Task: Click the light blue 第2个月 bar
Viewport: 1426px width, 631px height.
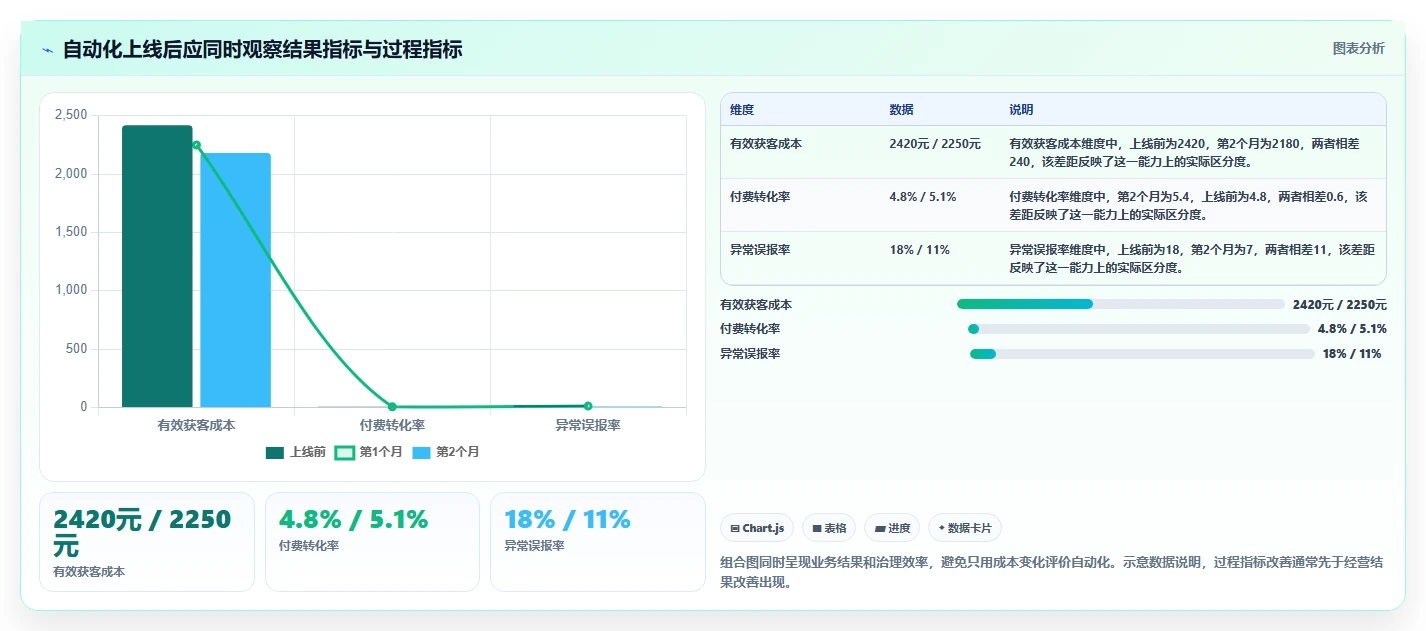Action: pyautogui.click(x=235, y=280)
